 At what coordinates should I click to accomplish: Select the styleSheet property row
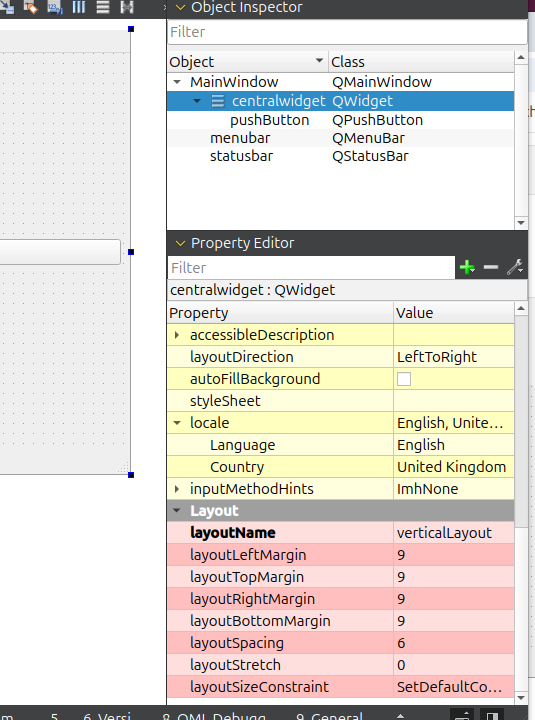coord(340,401)
